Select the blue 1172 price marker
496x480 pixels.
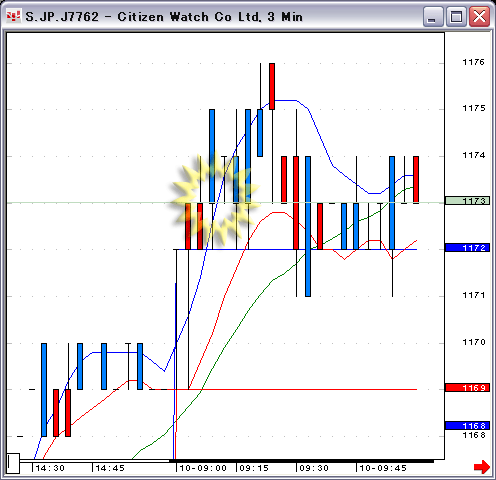pos(467,248)
